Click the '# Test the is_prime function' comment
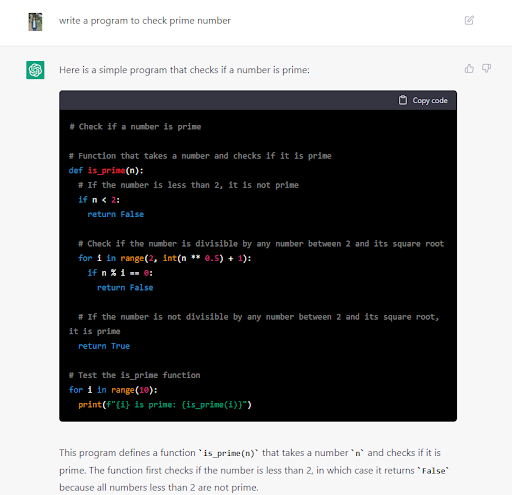Screen dimensions: 512x495 pos(134,375)
